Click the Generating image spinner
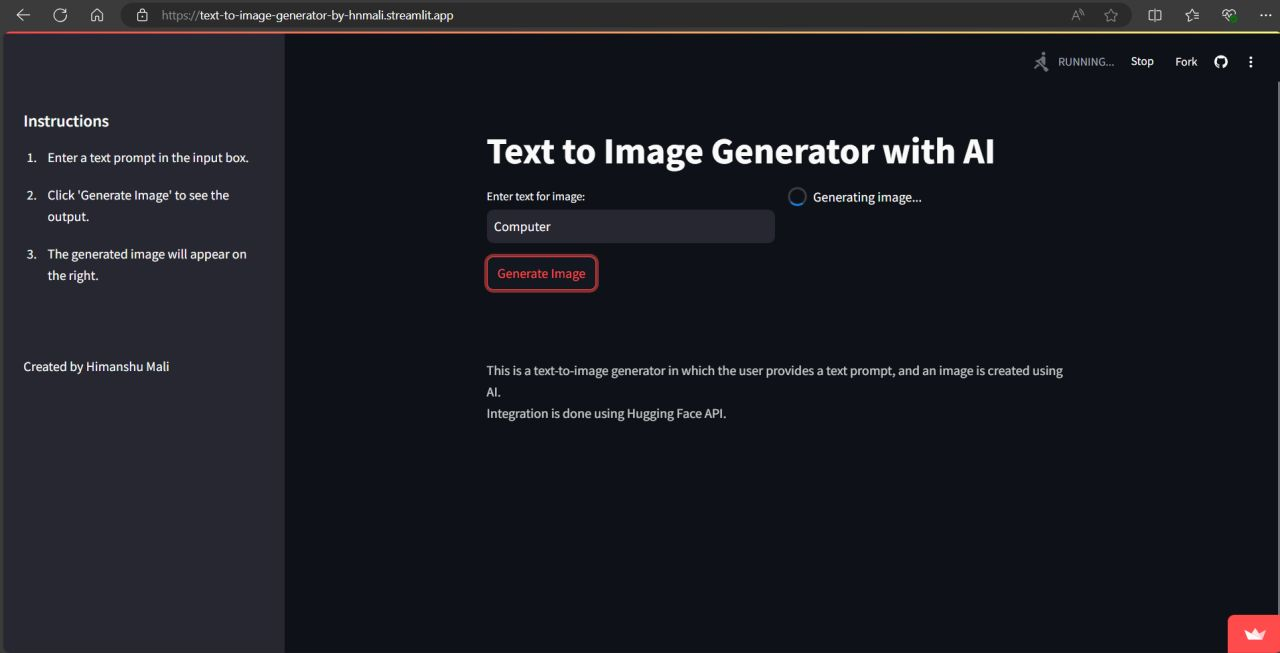This screenshot has height=653, width=1280. tap(797, 196)
